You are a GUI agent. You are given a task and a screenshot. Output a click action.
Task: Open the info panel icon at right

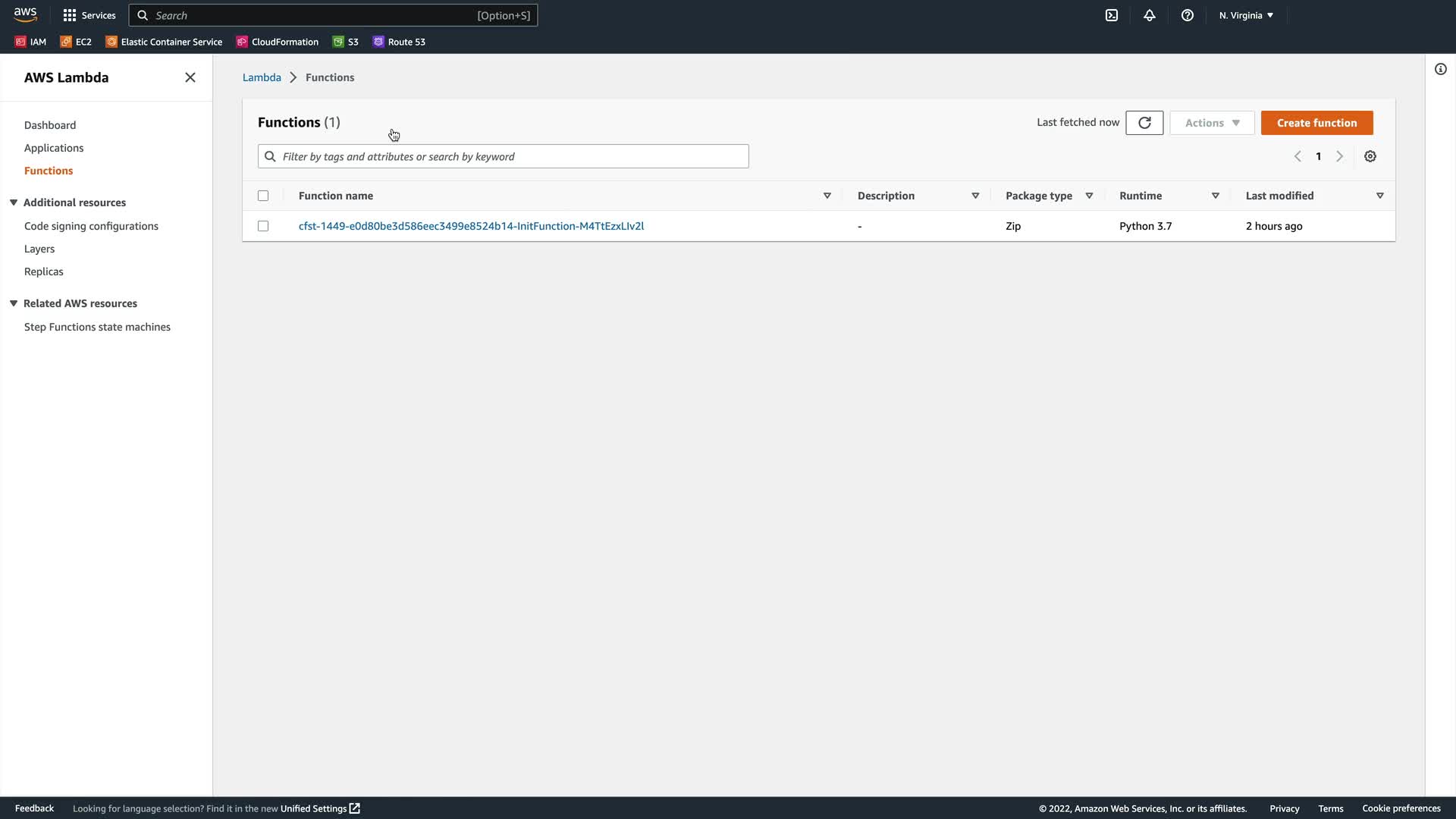(1441, 69)
